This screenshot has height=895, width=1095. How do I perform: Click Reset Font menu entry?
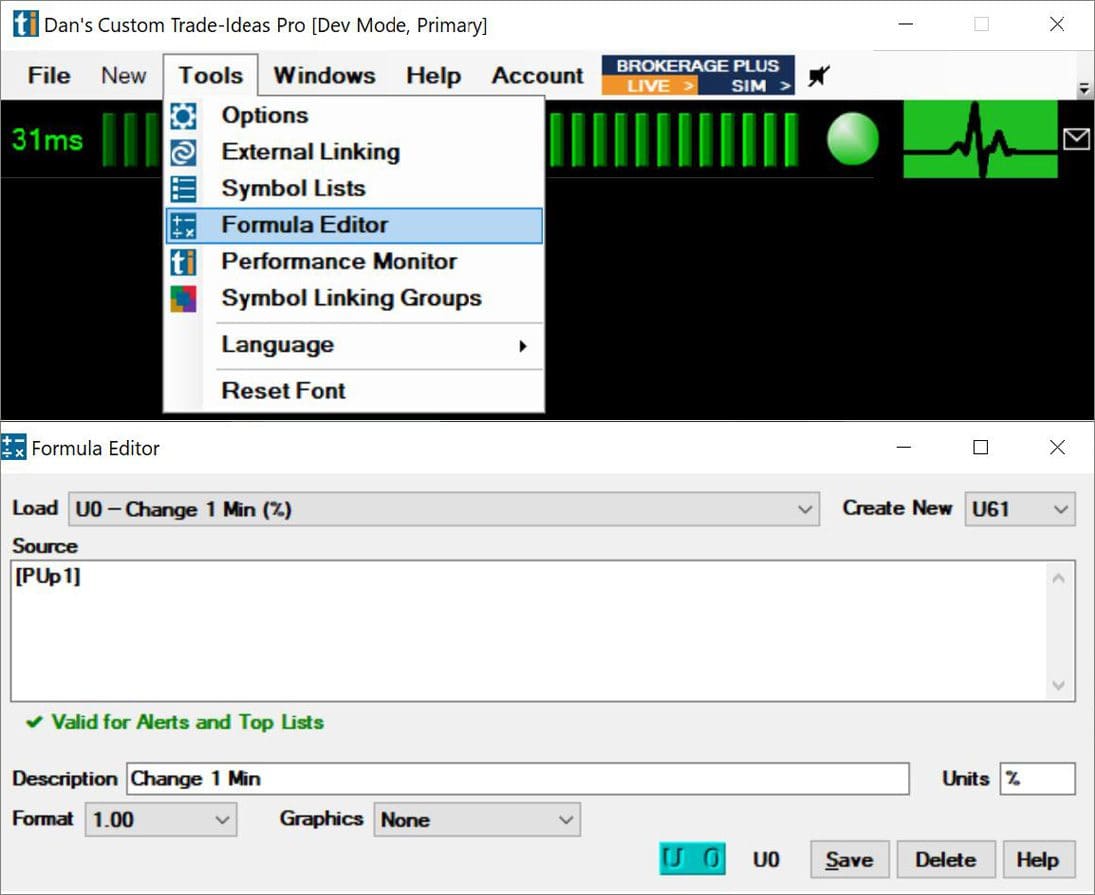pos(354,391)
